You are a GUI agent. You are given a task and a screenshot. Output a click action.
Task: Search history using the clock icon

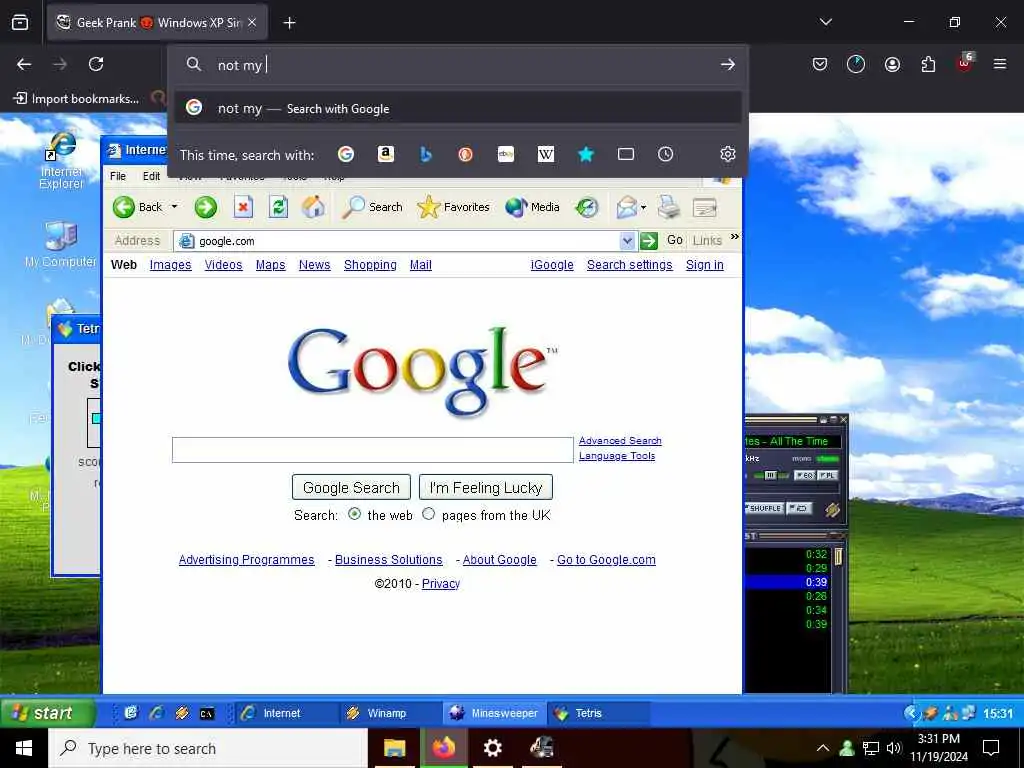click(665, 154)
